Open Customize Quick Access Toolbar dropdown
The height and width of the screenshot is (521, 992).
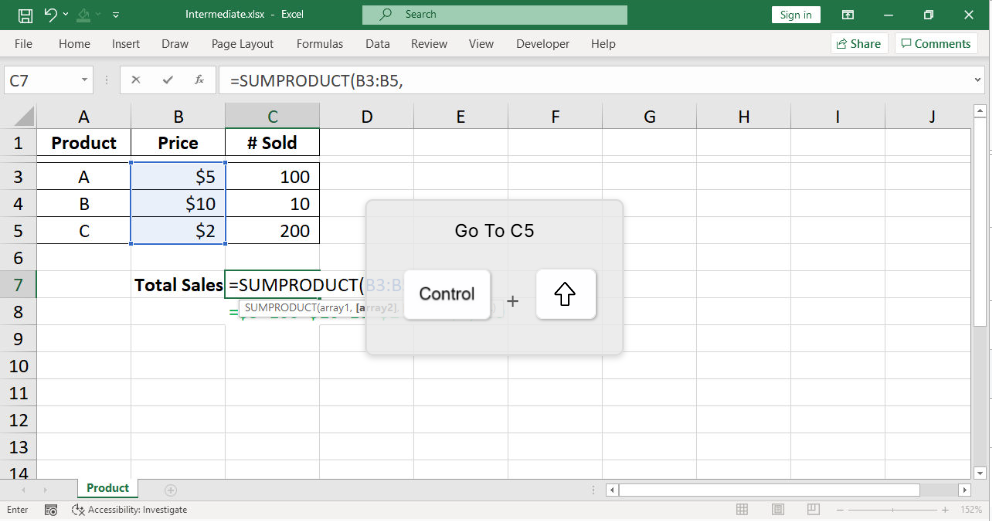pyautogui.click(x=116, y=15)
